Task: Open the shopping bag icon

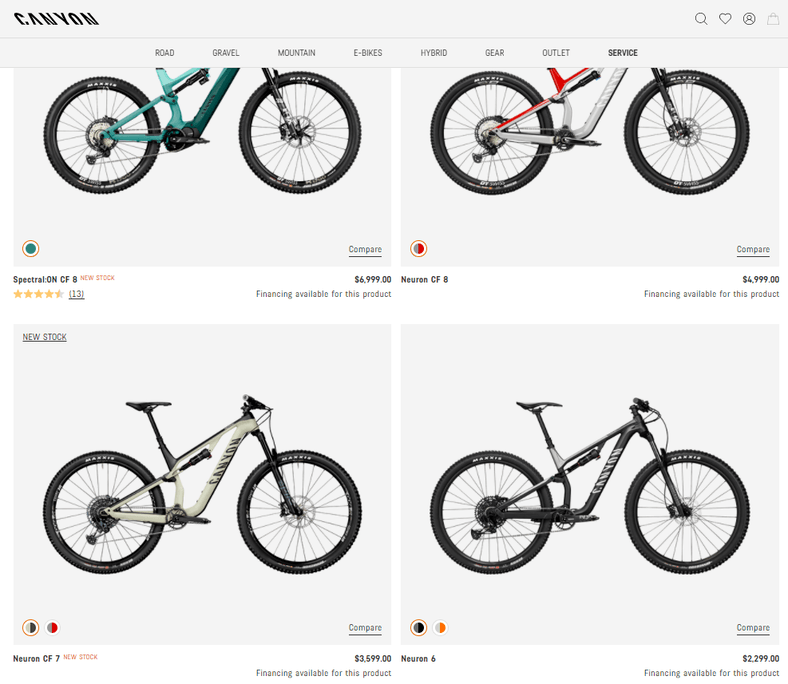Action: [773, 19]
